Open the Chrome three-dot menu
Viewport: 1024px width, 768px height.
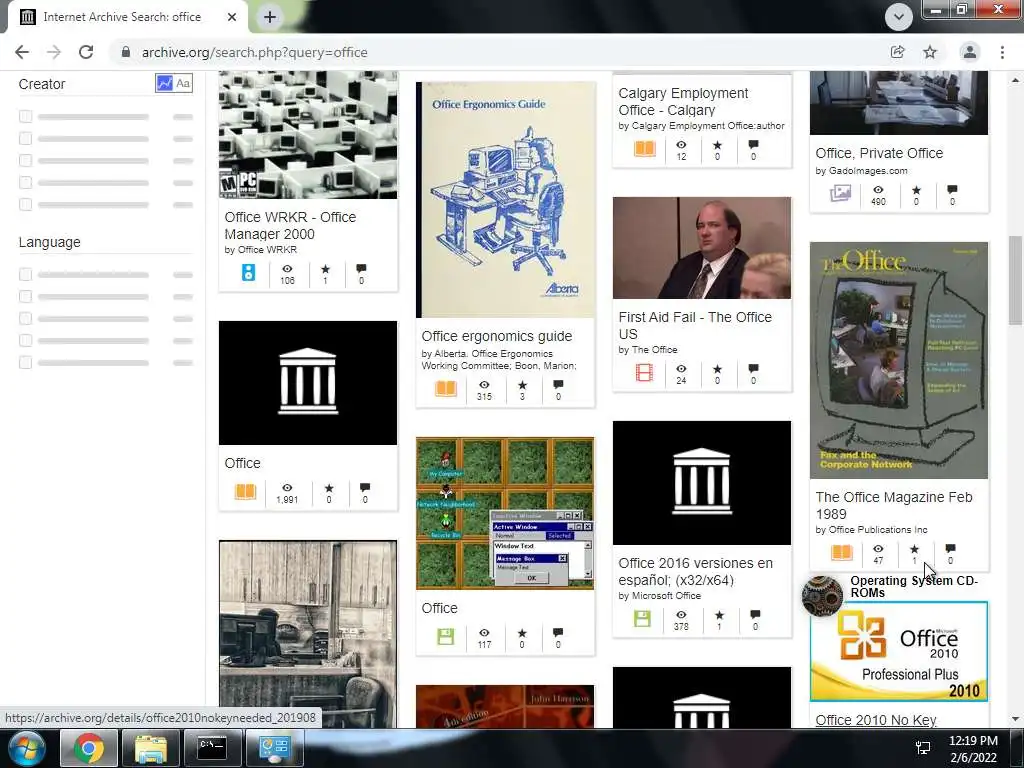point(1002,52)
